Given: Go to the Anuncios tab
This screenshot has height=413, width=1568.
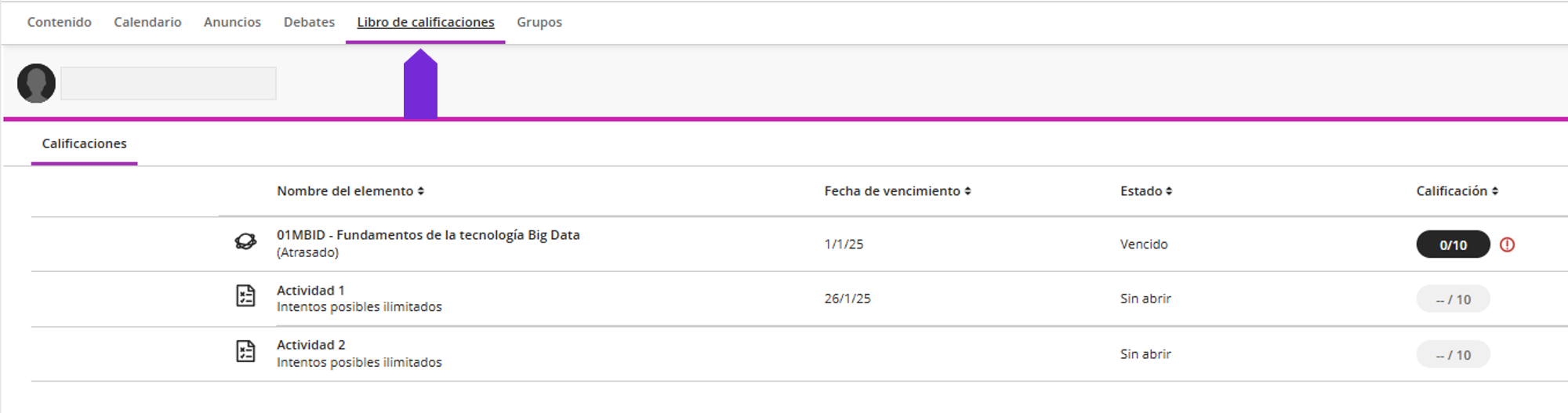Looking at the screenshot, I should click(x=232, y=22).
